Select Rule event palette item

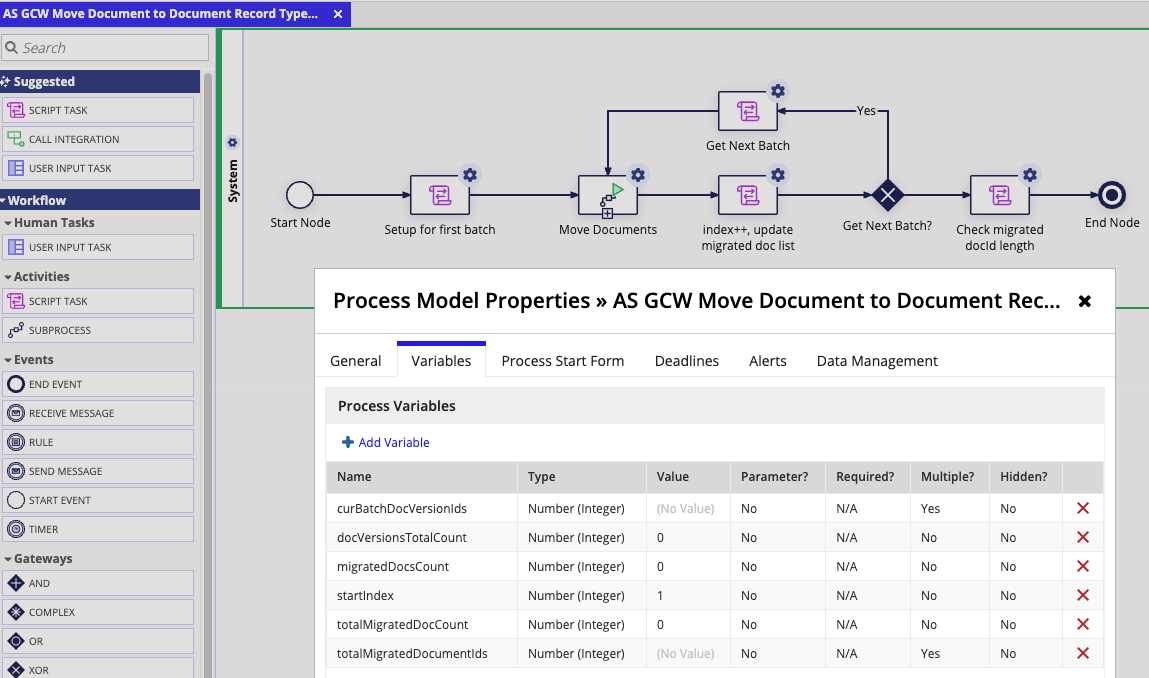[98, 442]
